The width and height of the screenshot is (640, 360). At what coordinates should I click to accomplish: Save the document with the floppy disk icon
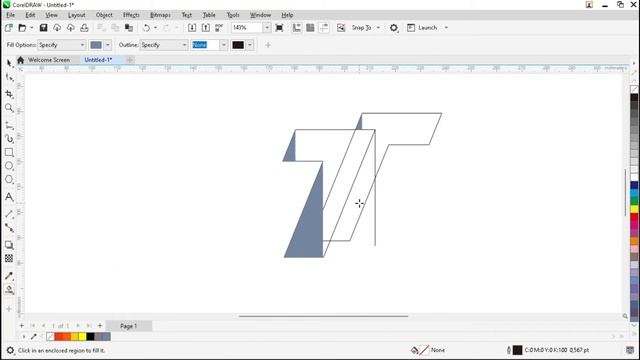click(x=43, y=28)
